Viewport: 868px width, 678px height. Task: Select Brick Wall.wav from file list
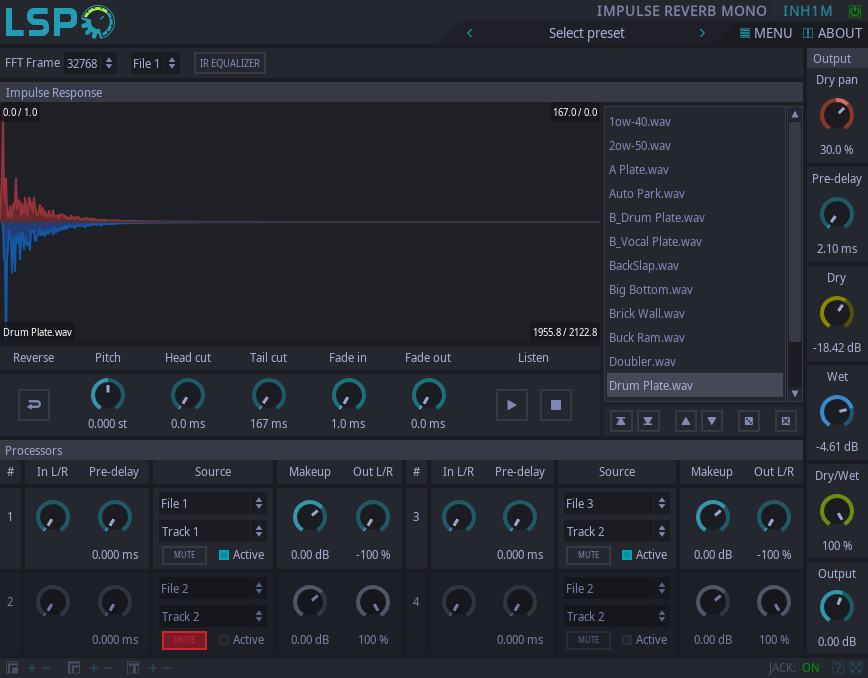tap(647, 313)
